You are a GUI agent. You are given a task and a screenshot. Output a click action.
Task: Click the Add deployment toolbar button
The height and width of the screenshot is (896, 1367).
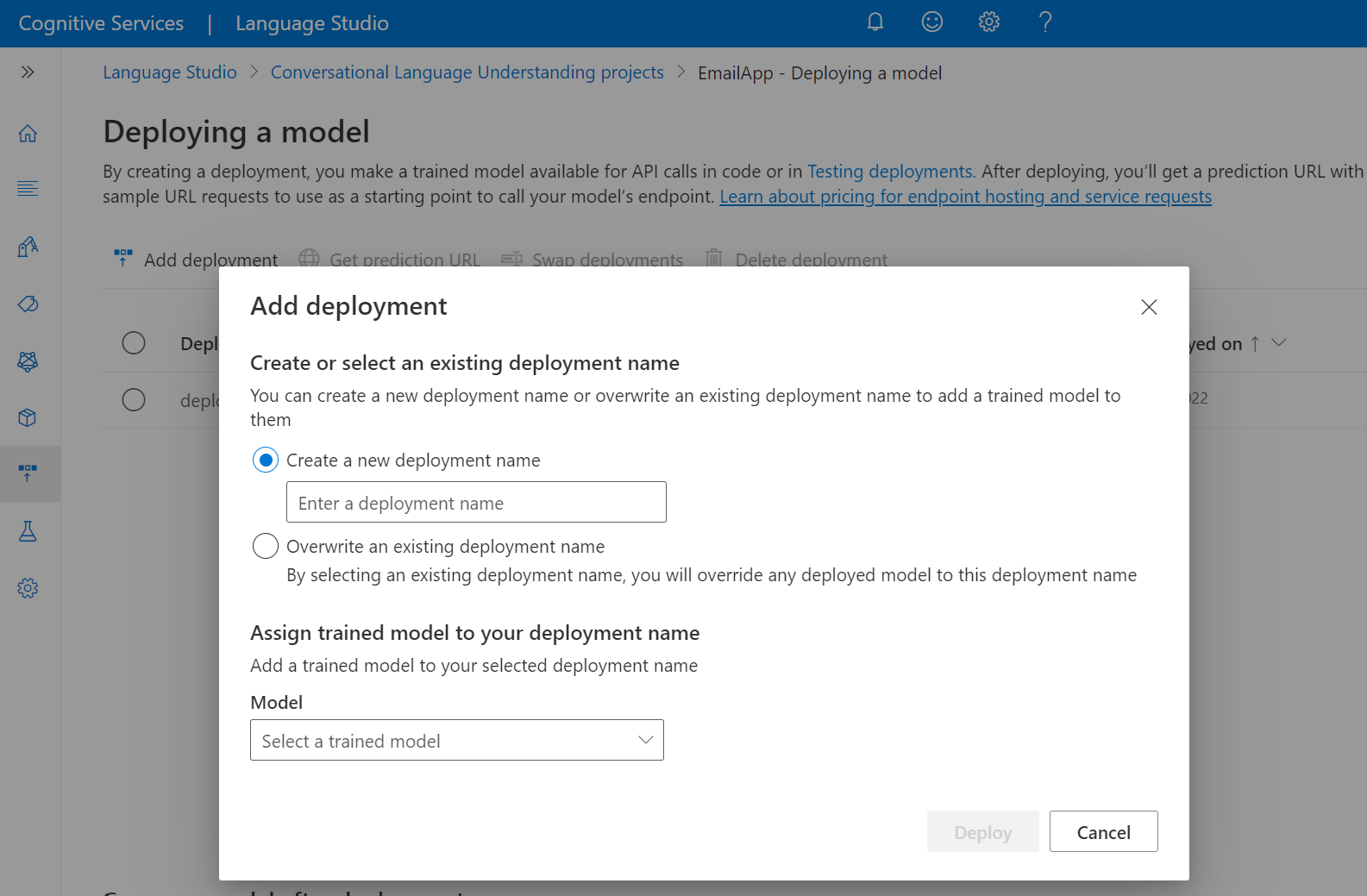(x=196, y=260)
